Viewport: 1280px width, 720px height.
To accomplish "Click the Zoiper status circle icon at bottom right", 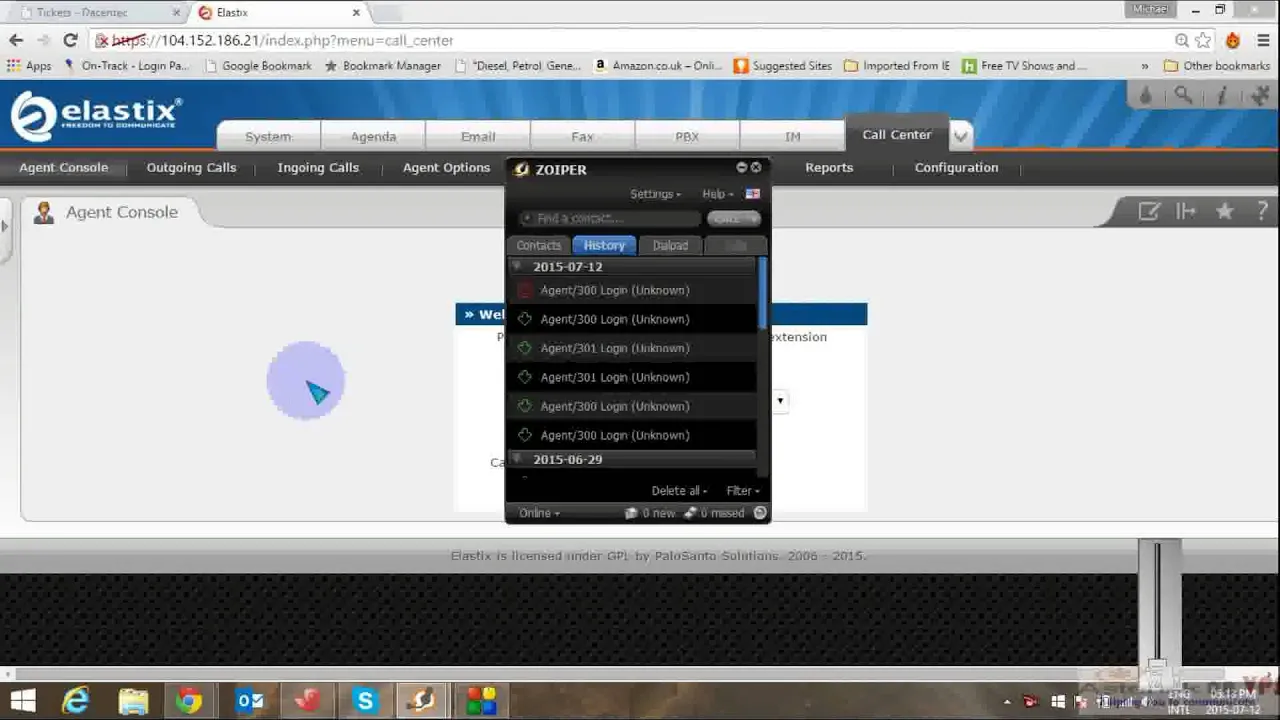I will (760, 513).
